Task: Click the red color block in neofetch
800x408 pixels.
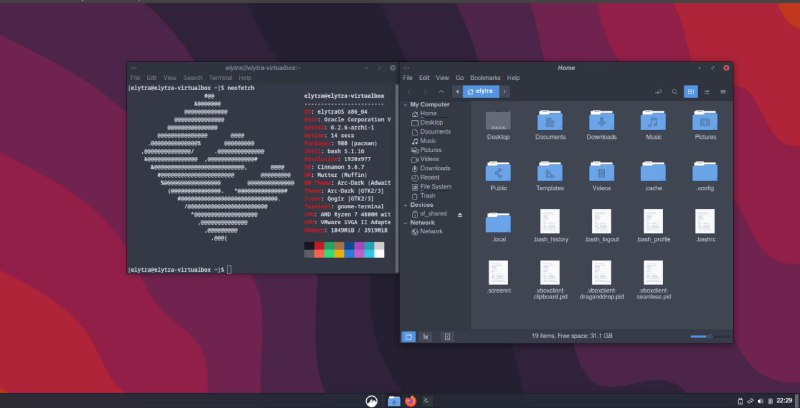Action: [x=319, y=246]
